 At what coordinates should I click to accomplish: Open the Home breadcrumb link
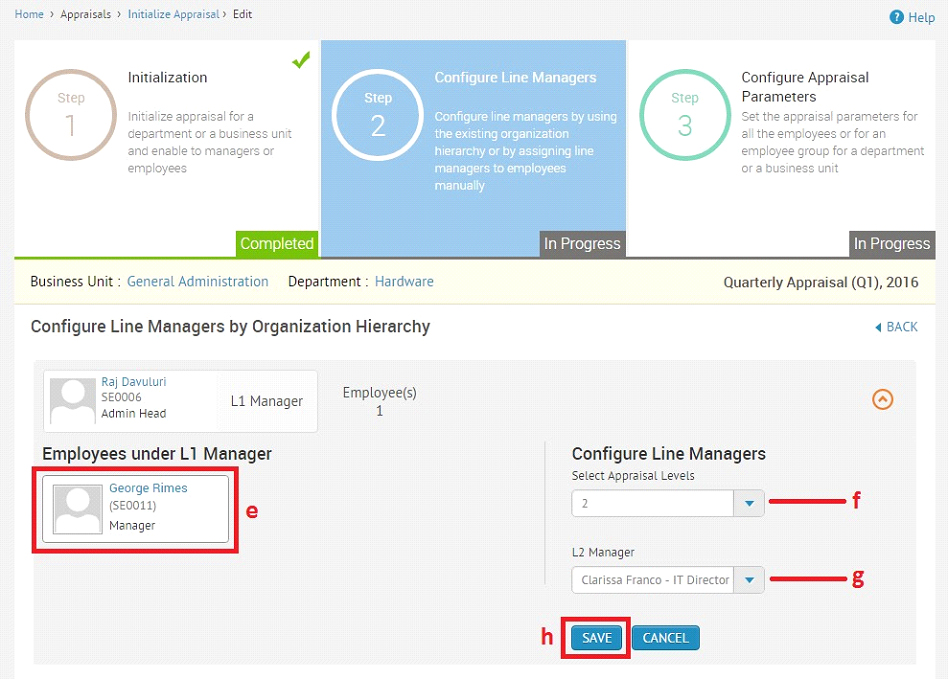click(29, 14)
